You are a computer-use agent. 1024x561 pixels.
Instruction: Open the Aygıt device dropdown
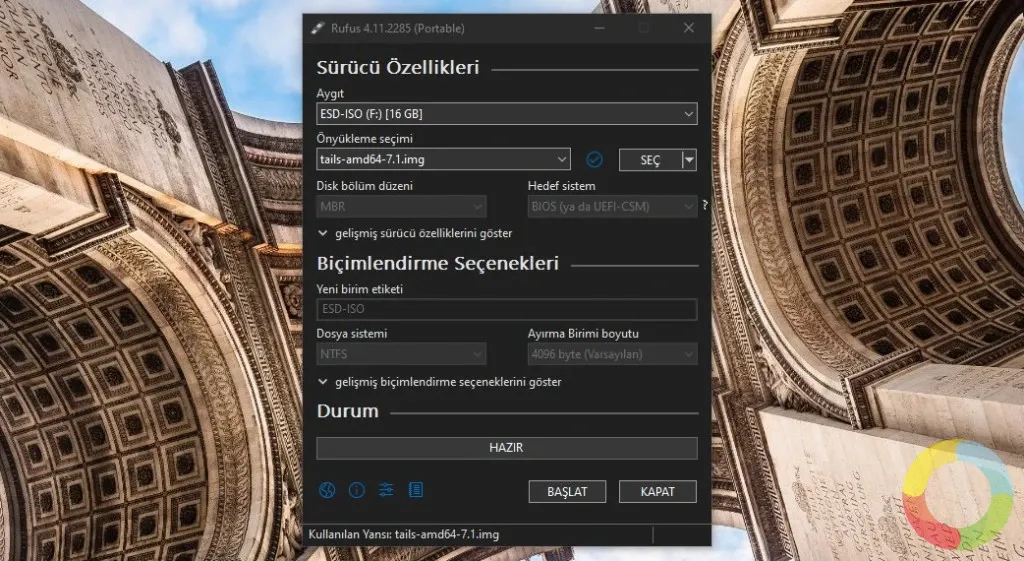tap(507, 114)
